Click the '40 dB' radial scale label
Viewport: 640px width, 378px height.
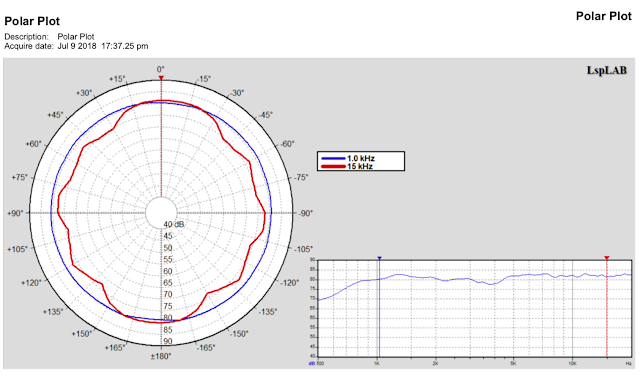(x=174, y=225)
